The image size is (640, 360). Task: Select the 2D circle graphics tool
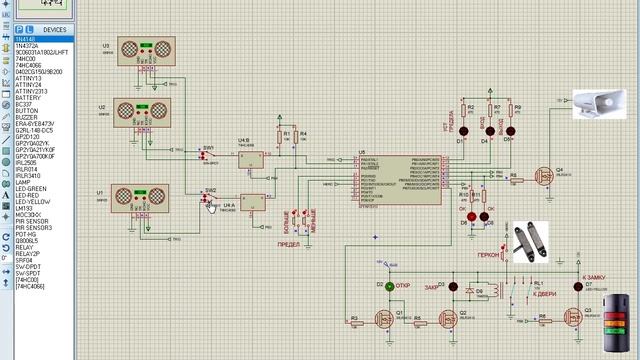pyautogui.click(x=6, y=162)
